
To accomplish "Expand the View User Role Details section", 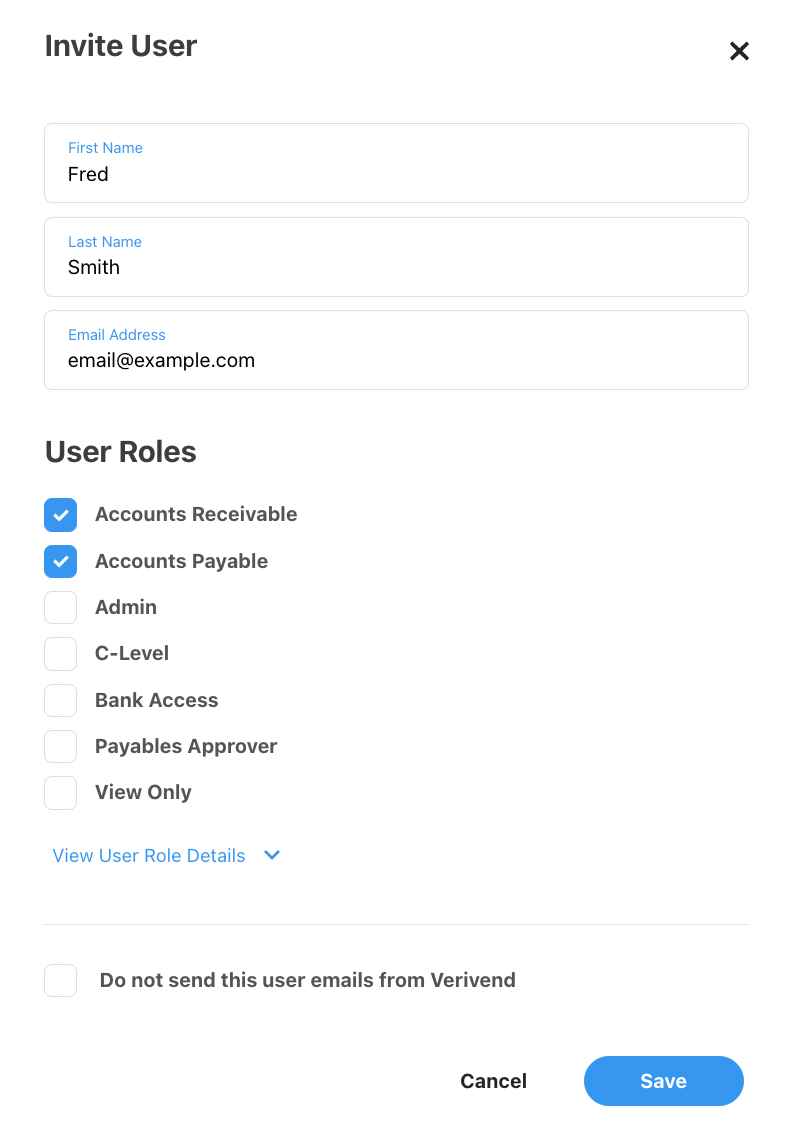I will click(148, 855).
